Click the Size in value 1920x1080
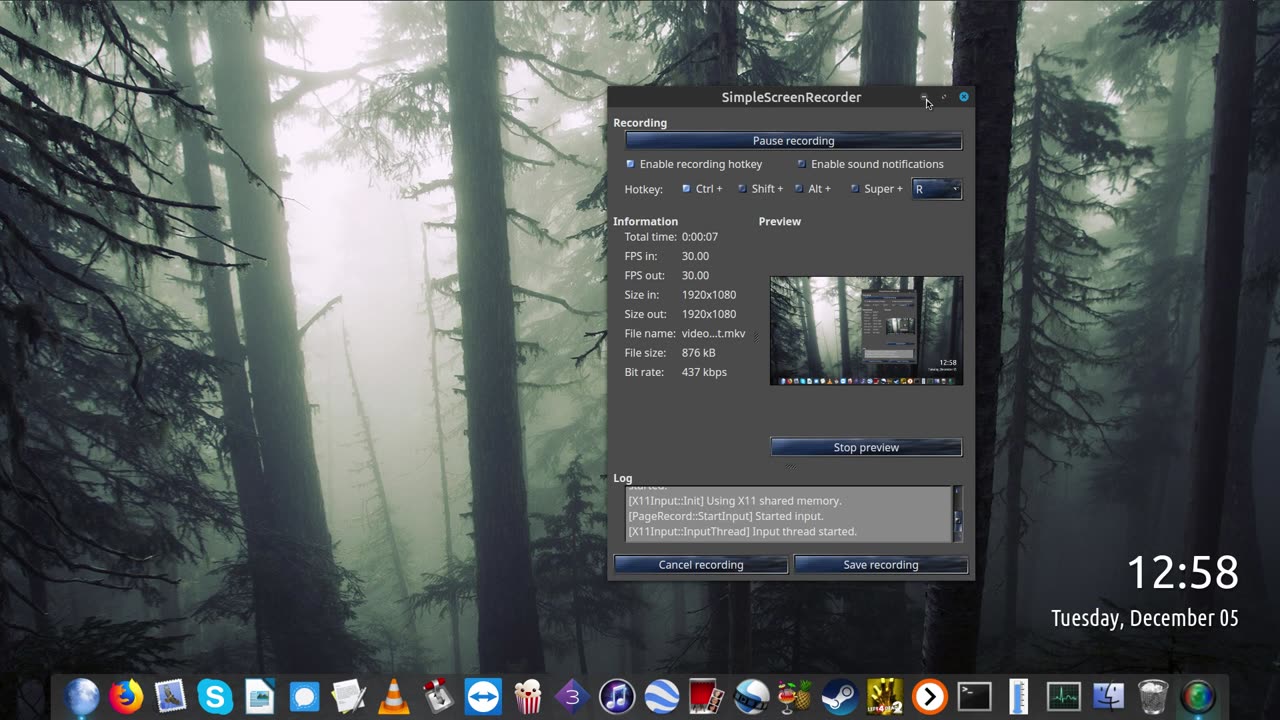Viewport: 1280px width, 720px height. (x=709, y=295)
